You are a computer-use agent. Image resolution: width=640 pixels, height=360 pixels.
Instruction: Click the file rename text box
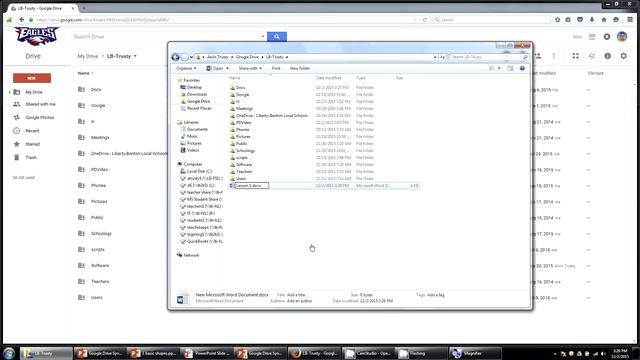coord(251,186)
